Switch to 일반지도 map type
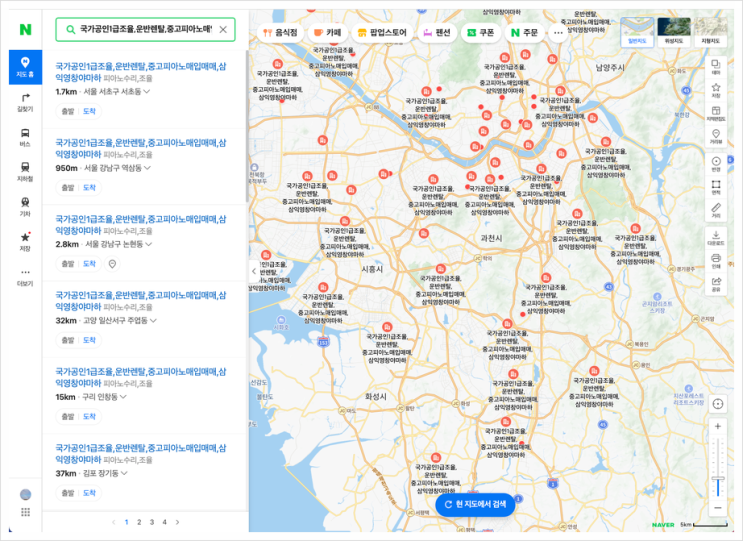 click(637, 32)
